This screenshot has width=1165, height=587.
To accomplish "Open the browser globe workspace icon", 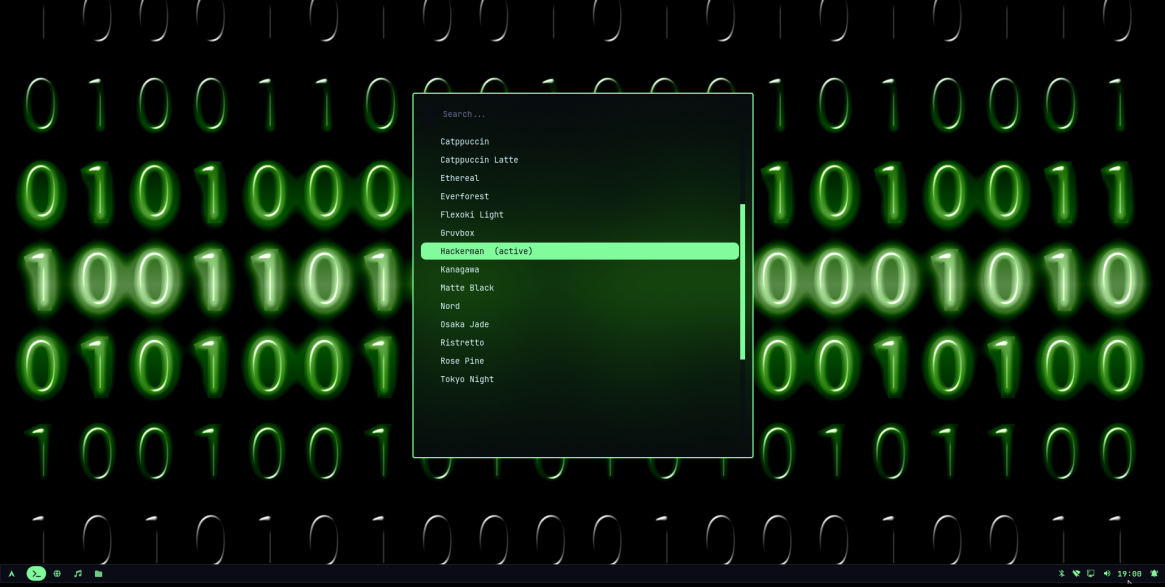I will point(57,574).
